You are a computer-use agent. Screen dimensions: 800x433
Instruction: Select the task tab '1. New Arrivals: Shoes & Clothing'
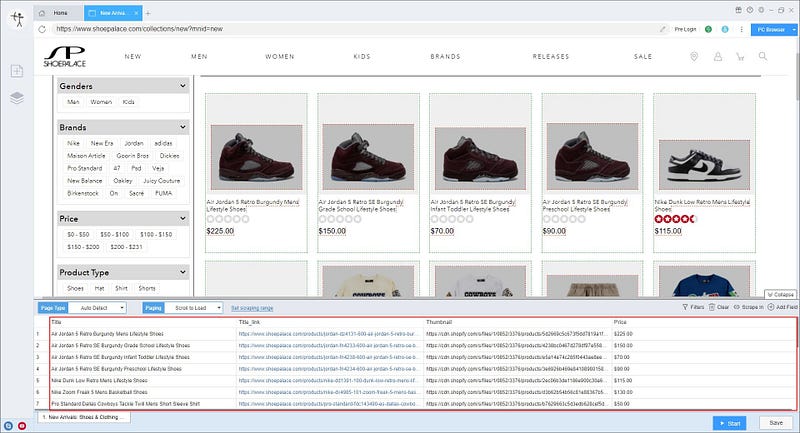tap(84, 417)
